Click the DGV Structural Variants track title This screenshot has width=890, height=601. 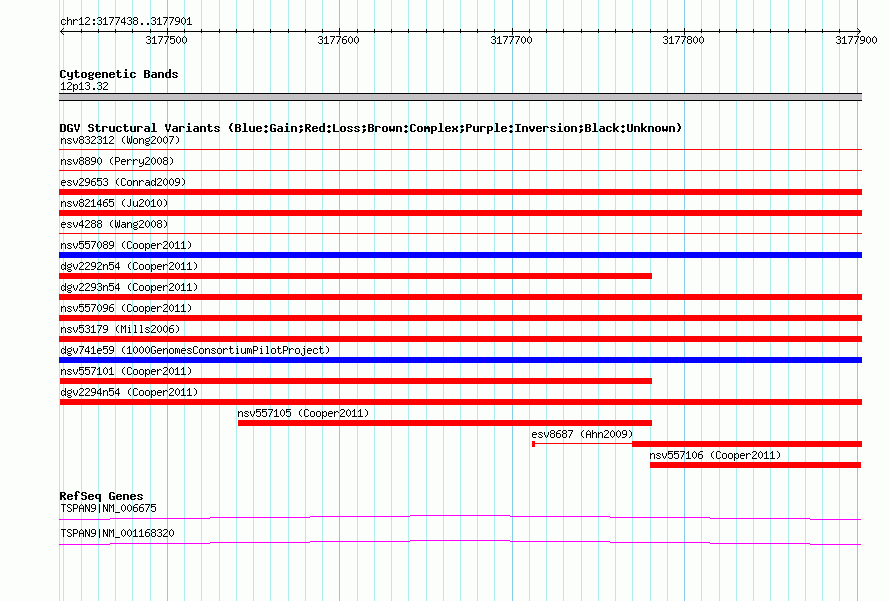[371, 128]
